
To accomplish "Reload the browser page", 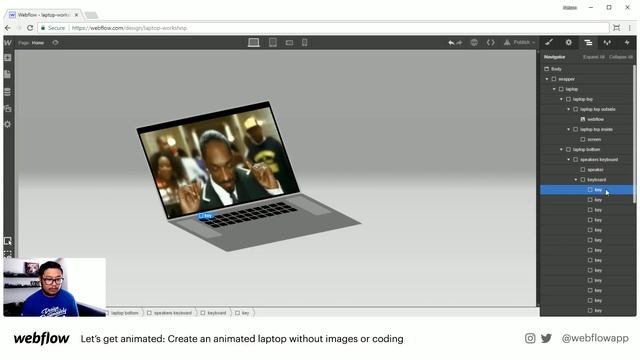I will [x=30, y=28].
